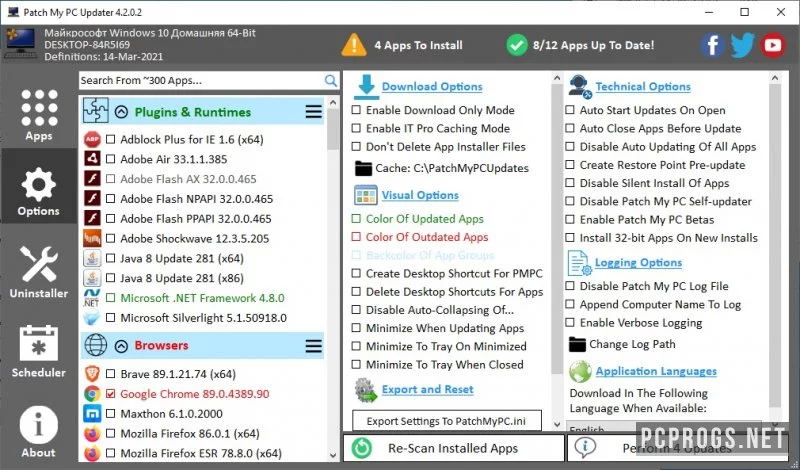Check Create Restore Point Pre-update

click(x=570, y=165)
